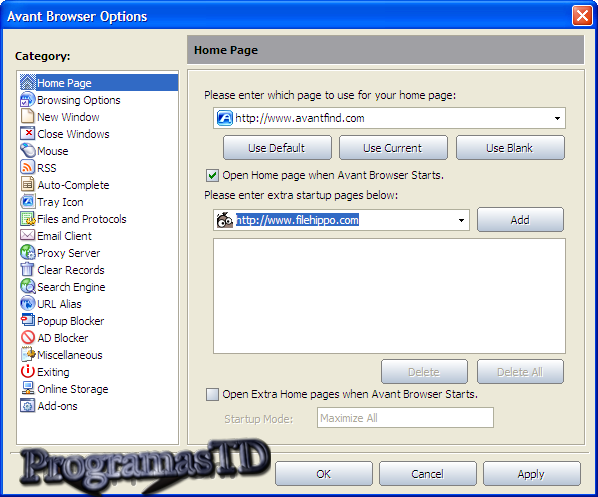The height and width of the screenshot is (497, 598).
Task: Select the Email Client envelope icon
Action: pos(27,235)
